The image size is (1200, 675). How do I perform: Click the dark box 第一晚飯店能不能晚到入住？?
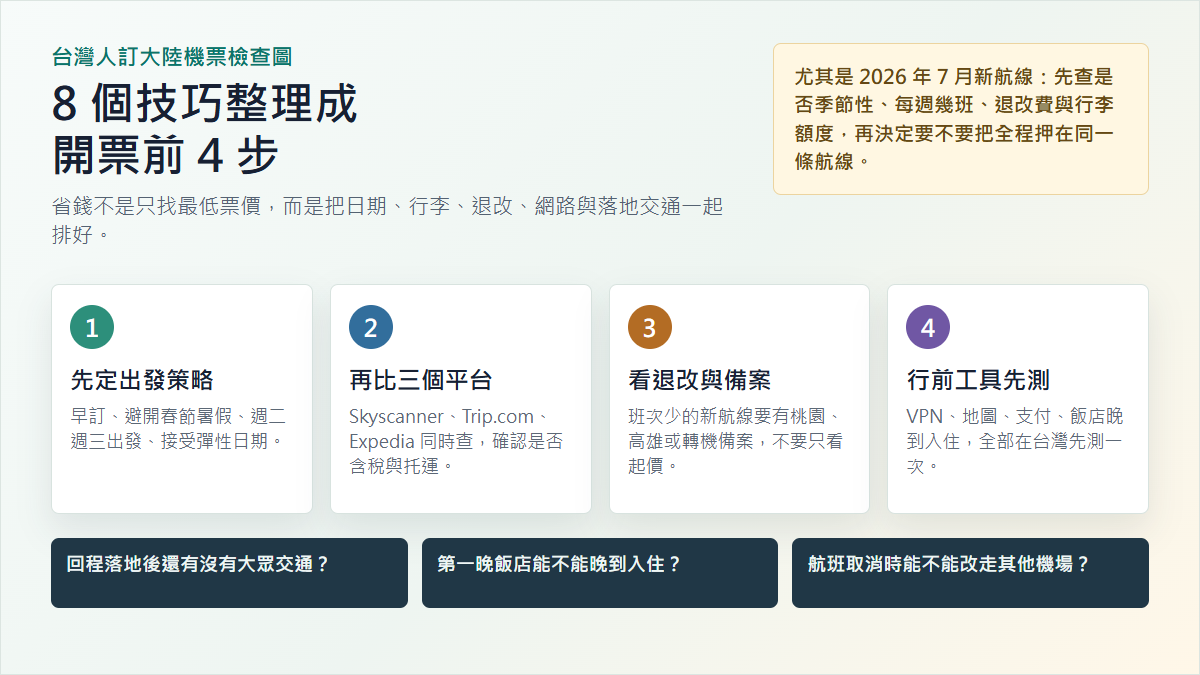point(600,573)
